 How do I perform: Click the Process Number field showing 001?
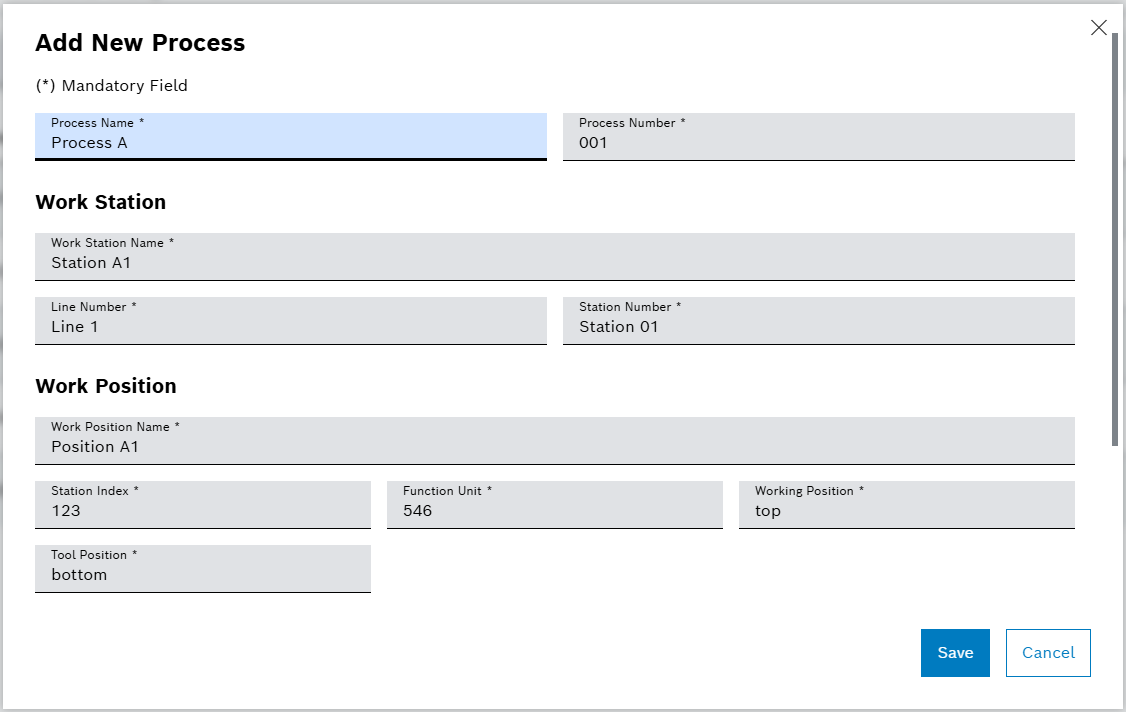[818, 137]
